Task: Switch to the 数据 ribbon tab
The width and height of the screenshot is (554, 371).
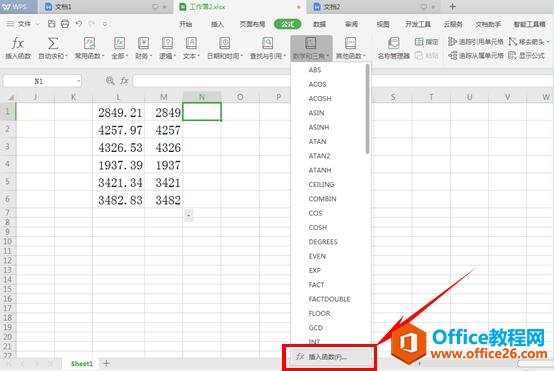Action: pyautogui.click(x=319, y=24)
